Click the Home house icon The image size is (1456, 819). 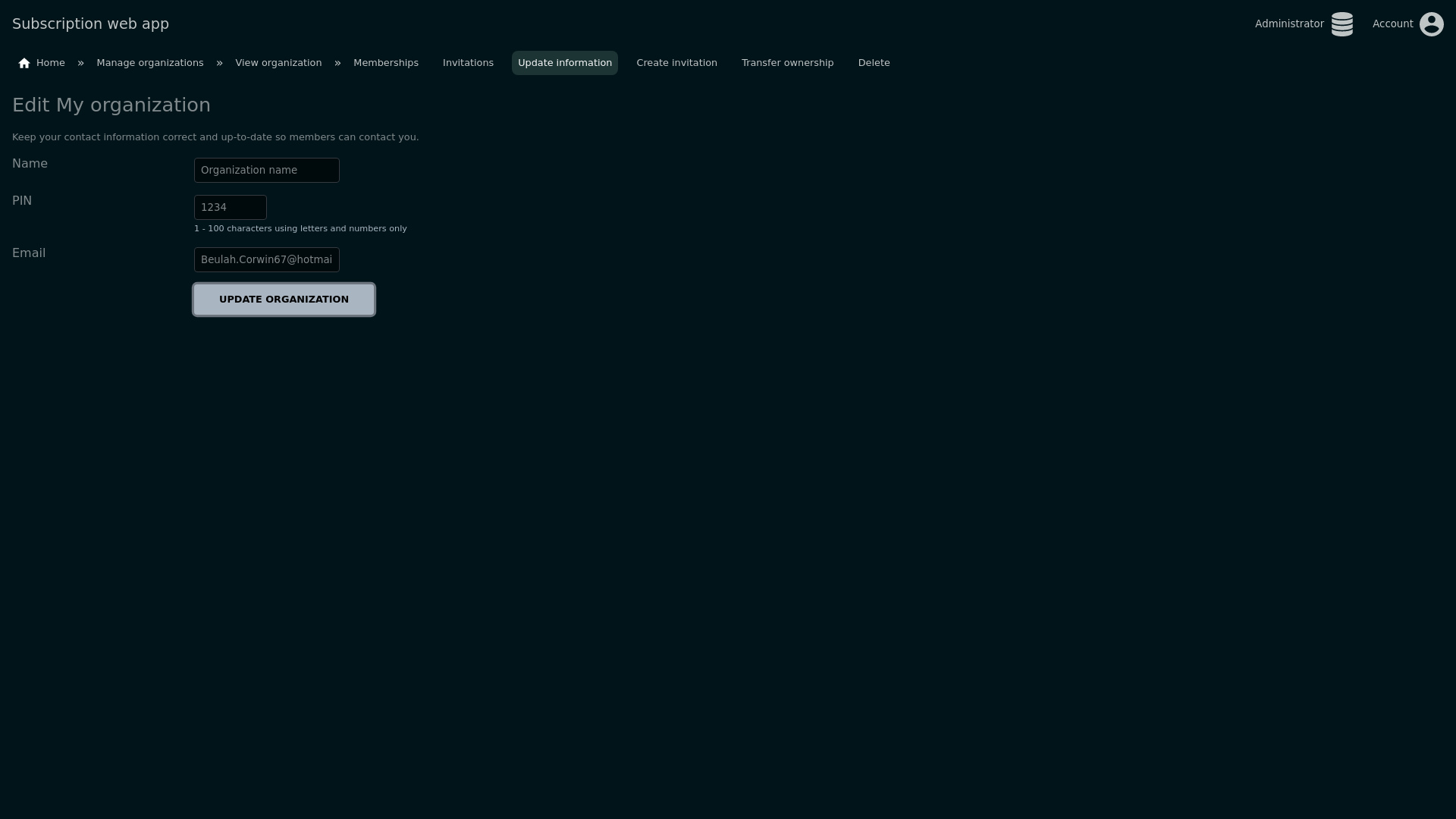(24, 63)
